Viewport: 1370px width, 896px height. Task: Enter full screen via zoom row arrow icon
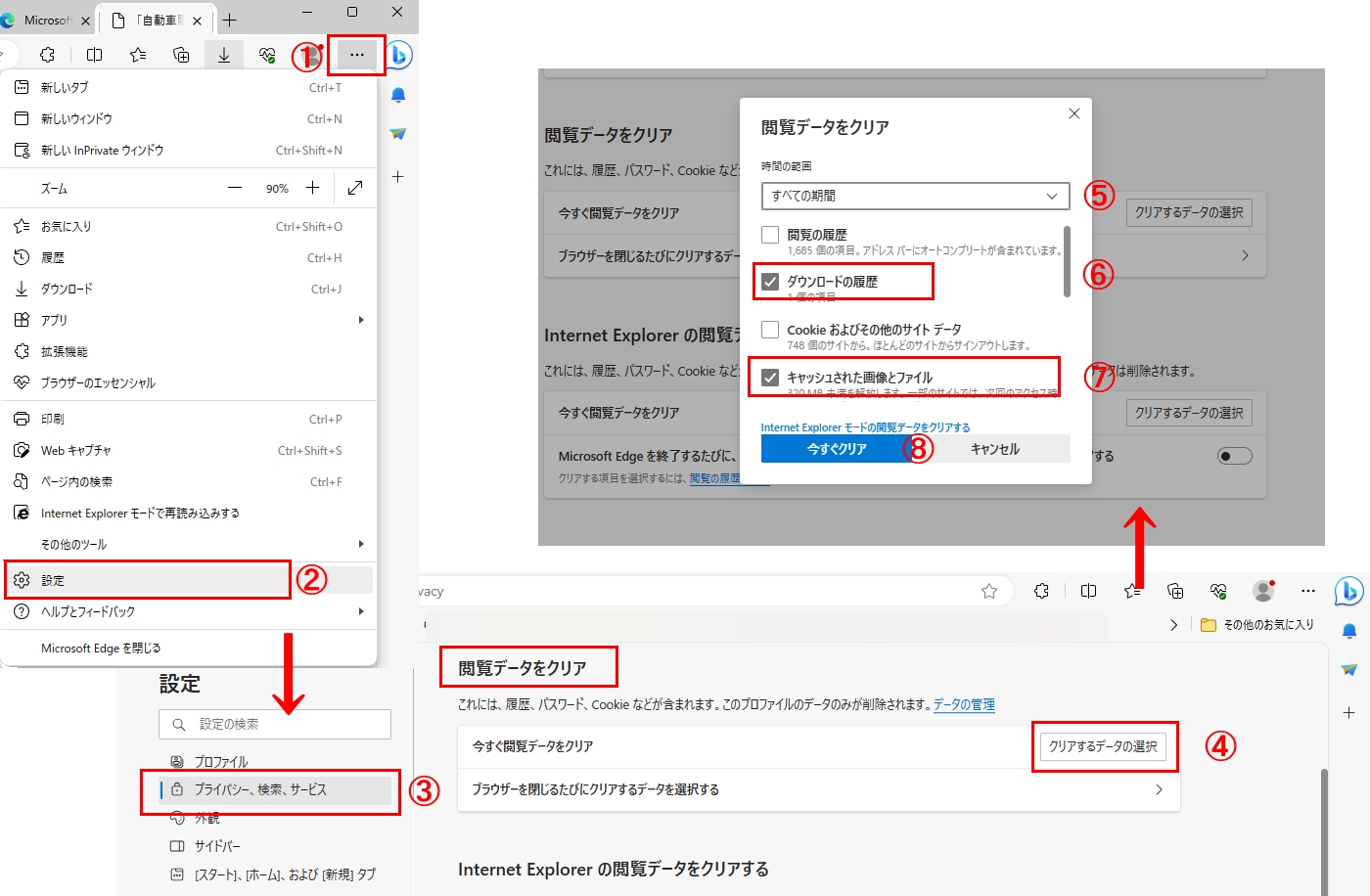355,188
